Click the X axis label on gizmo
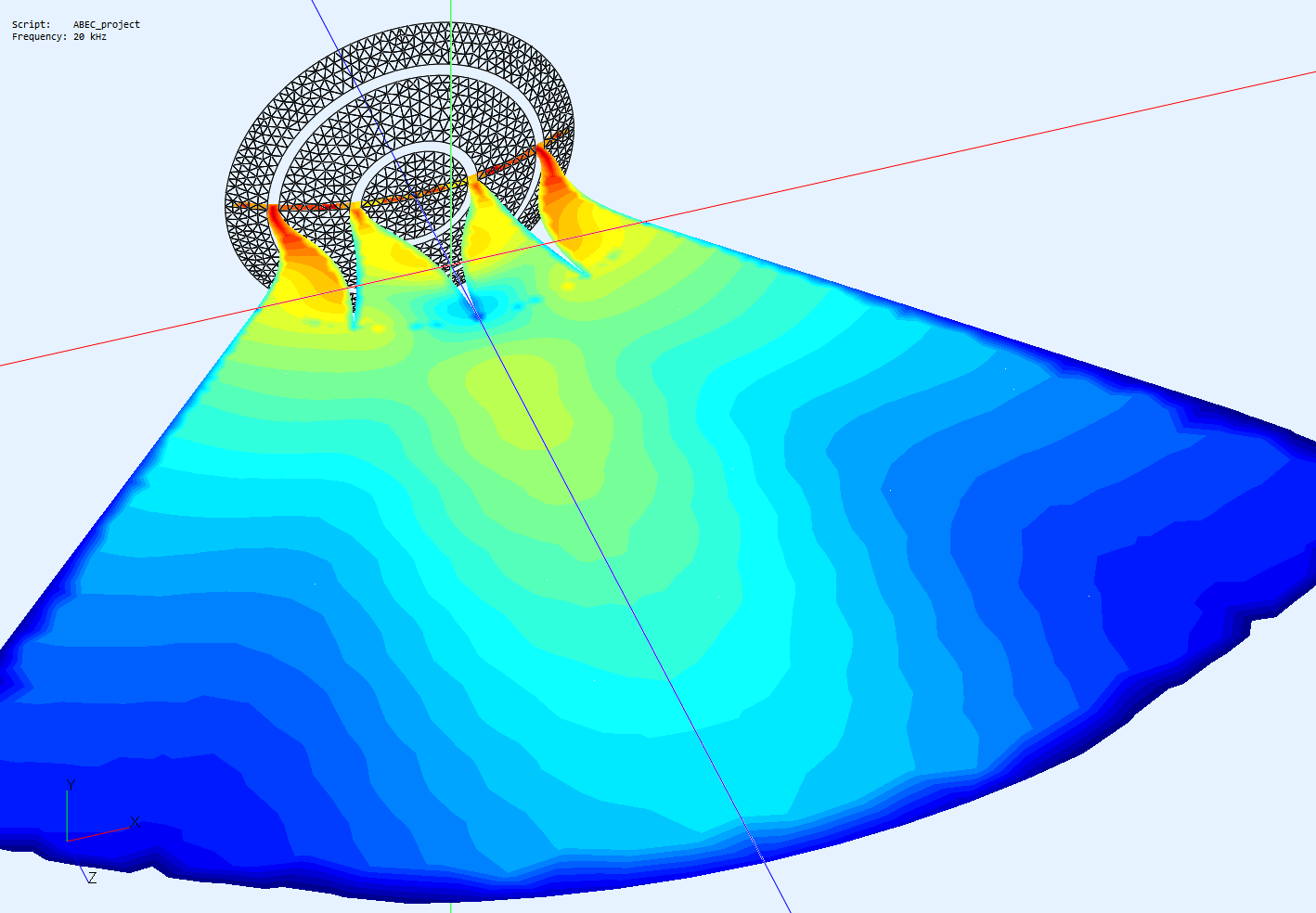Viewport: 1316px width, 913px height. click(135, 821)
